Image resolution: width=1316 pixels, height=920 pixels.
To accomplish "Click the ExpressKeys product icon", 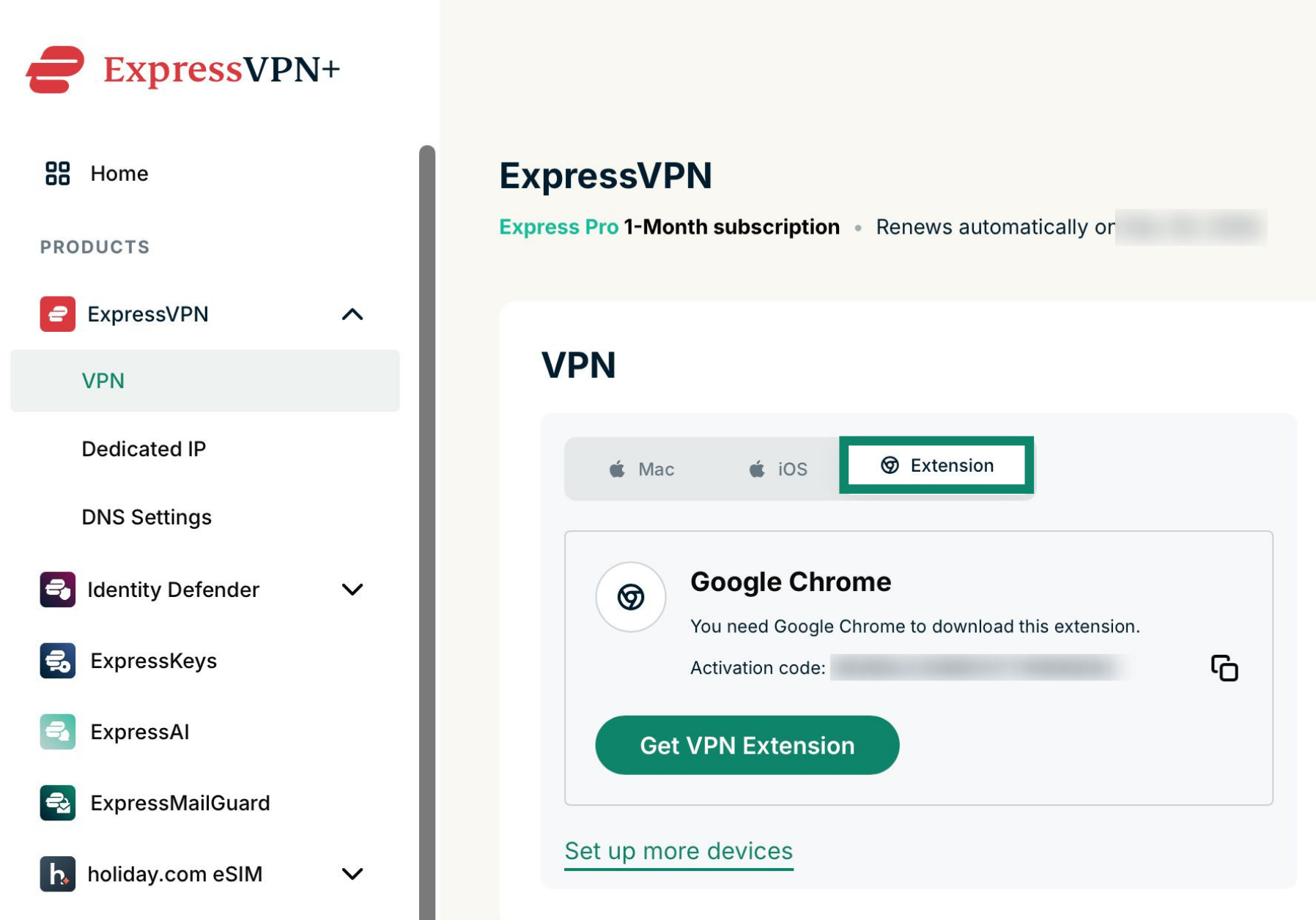I will coord(58,661).
